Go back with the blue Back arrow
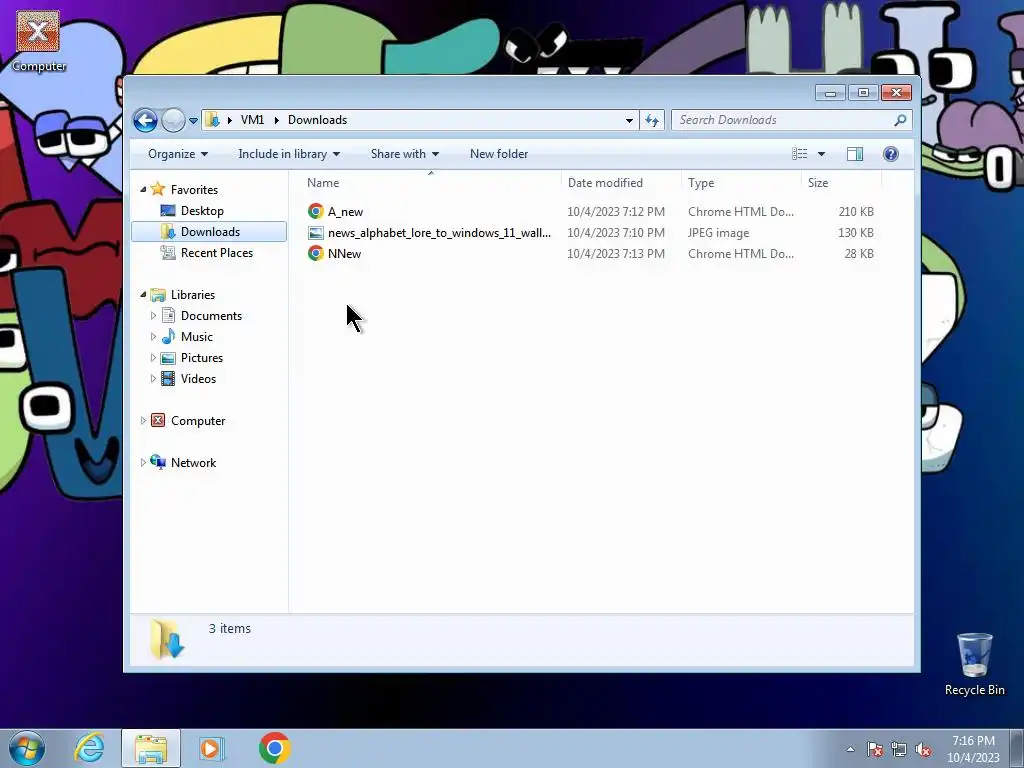The width and height of the screenshot is (1024, 768). coord(145,120)
